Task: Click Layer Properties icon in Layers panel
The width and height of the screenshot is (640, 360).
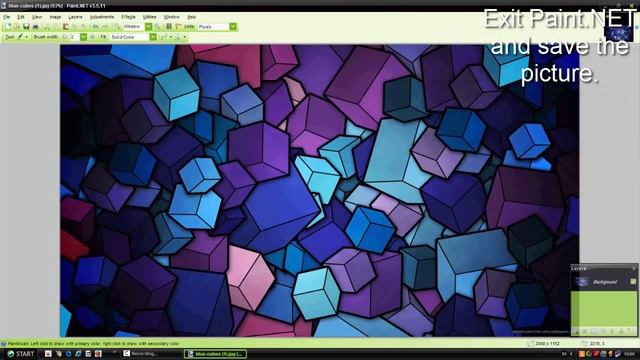Action: (629, 331)
